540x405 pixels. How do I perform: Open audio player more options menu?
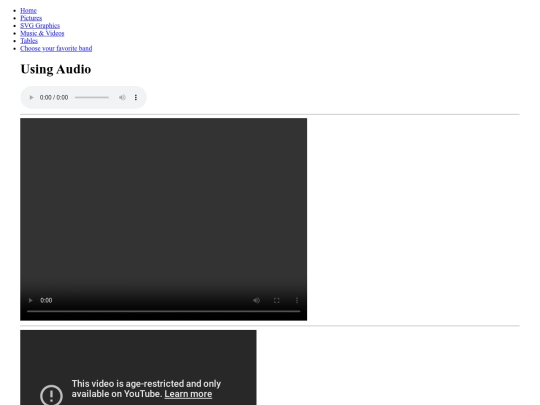[136, 97]
